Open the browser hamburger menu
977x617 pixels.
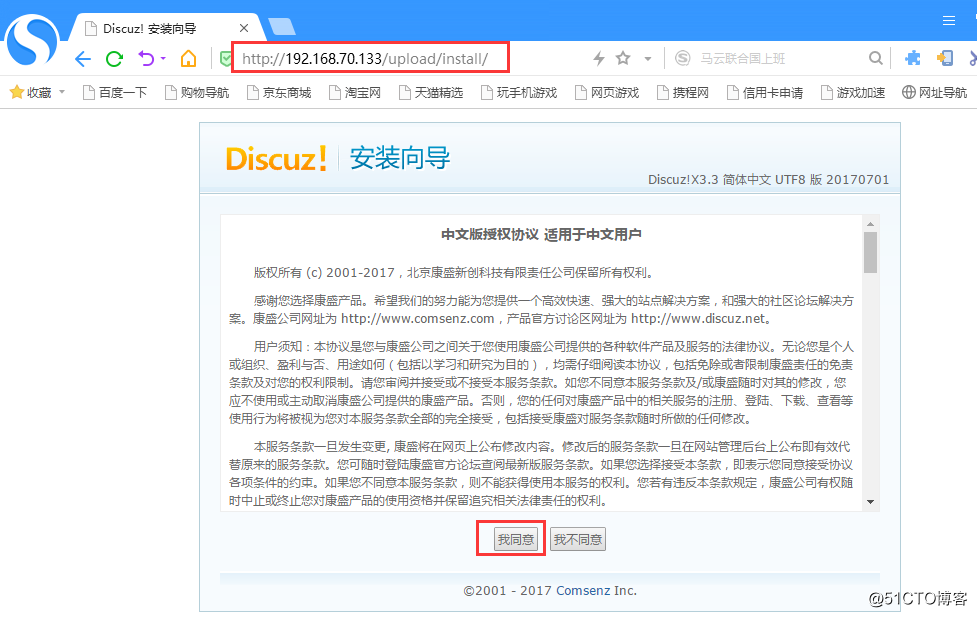pos(949,21)
